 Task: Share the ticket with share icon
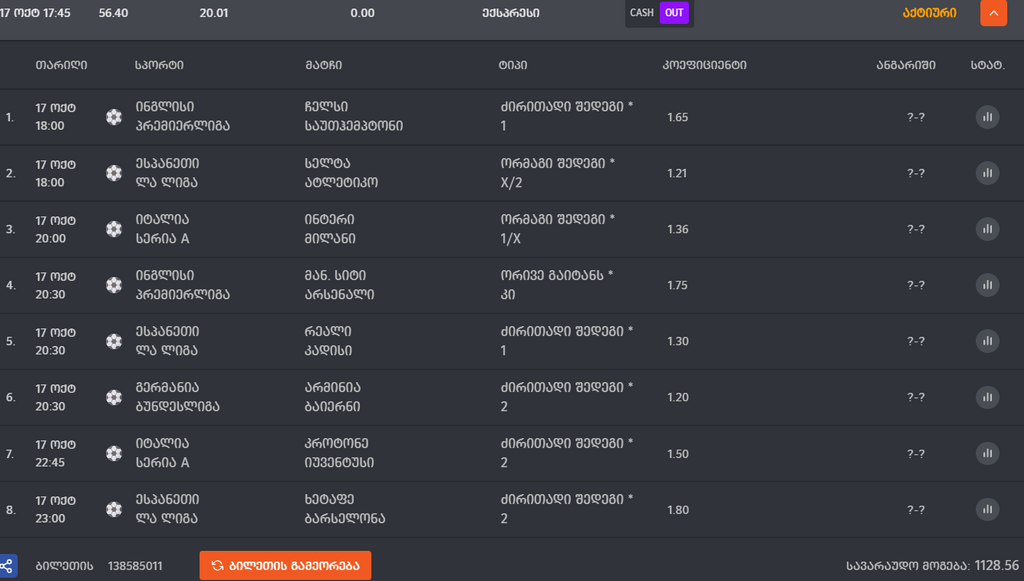(7, 565)
